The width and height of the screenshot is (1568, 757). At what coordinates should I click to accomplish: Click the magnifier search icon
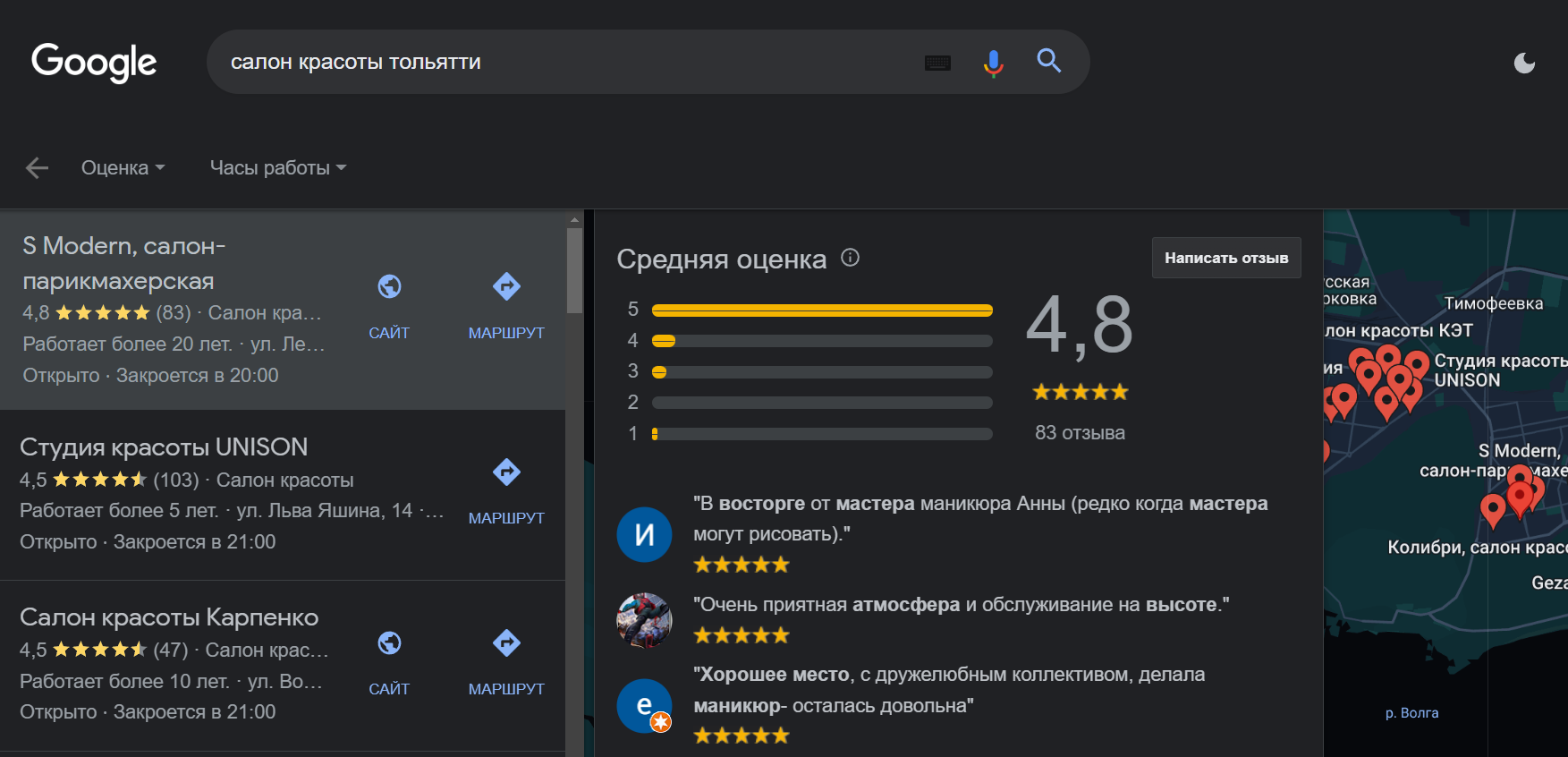click(x=1049, y=61)
